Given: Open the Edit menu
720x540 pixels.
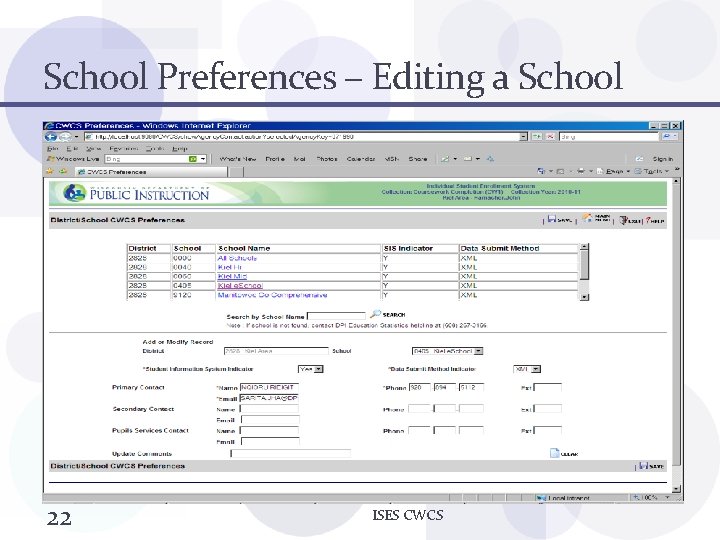Looking at the screenshot, I should pos(72,149).
